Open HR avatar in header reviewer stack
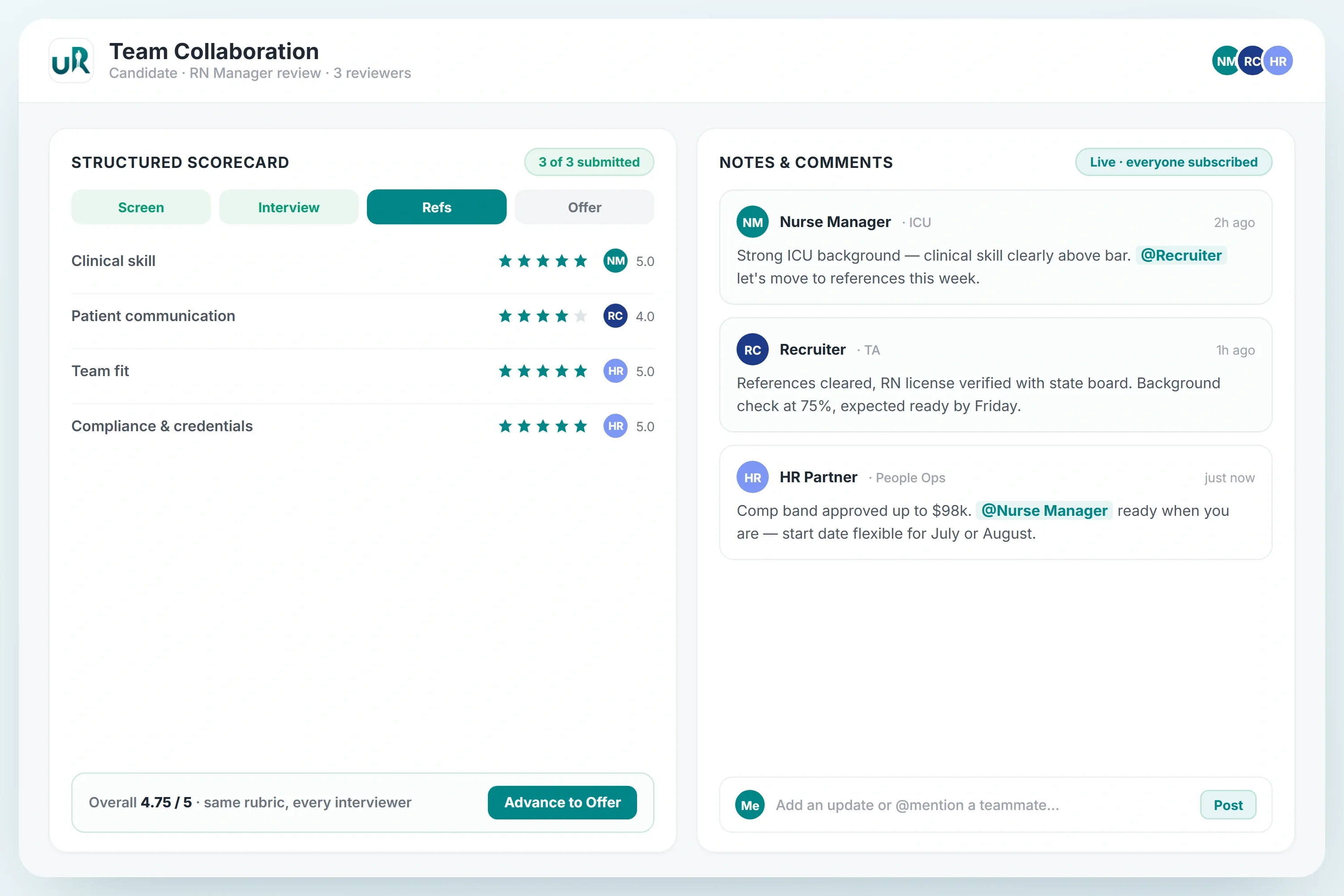The image size is (1344, 896). pos(1278,60)
